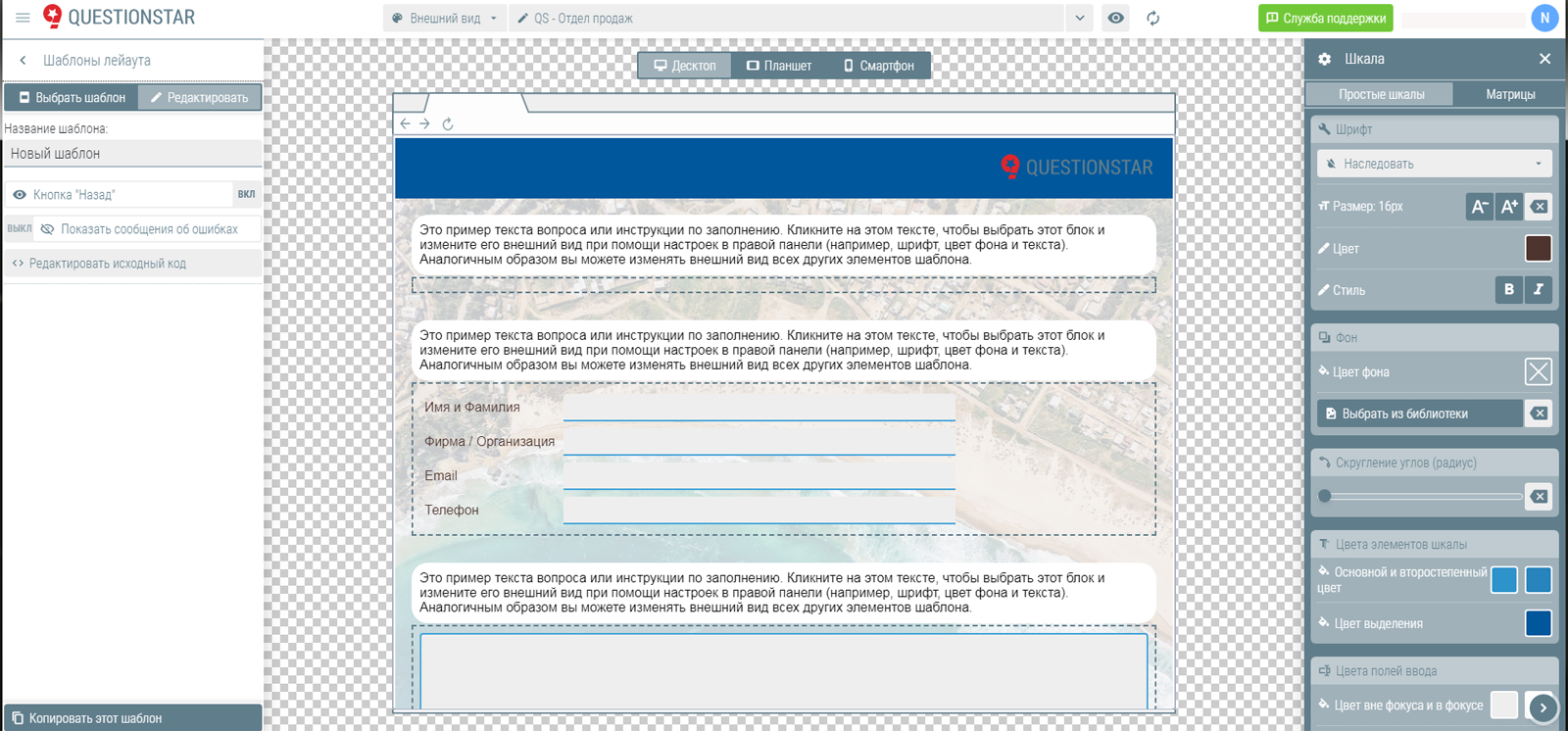Image resolution: width=1568 pixels, height=731 pixels.
Task: Expand the survey selector chevron in the top bar
Action: click(x=1079, y=18)
